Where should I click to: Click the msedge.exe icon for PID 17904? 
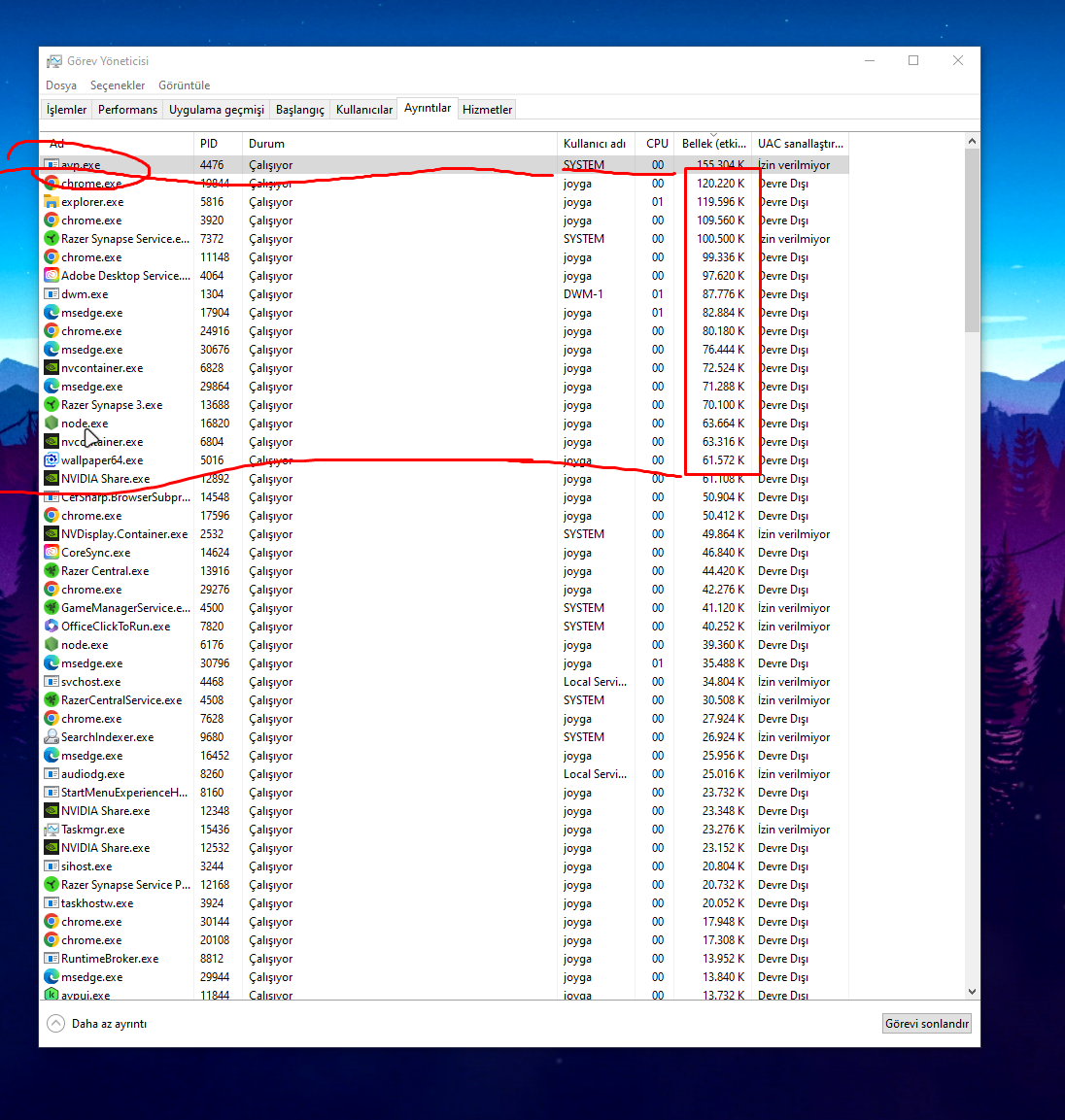pos(51,313)
